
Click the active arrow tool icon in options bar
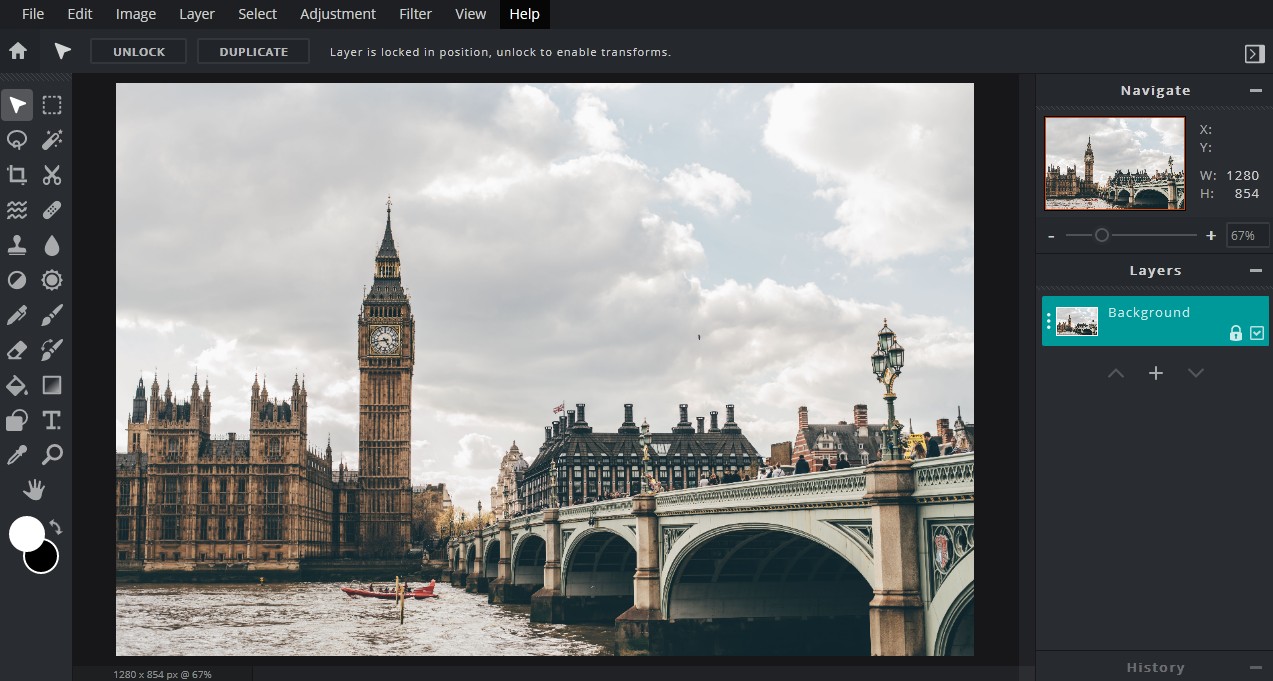[x=62, y=51]
